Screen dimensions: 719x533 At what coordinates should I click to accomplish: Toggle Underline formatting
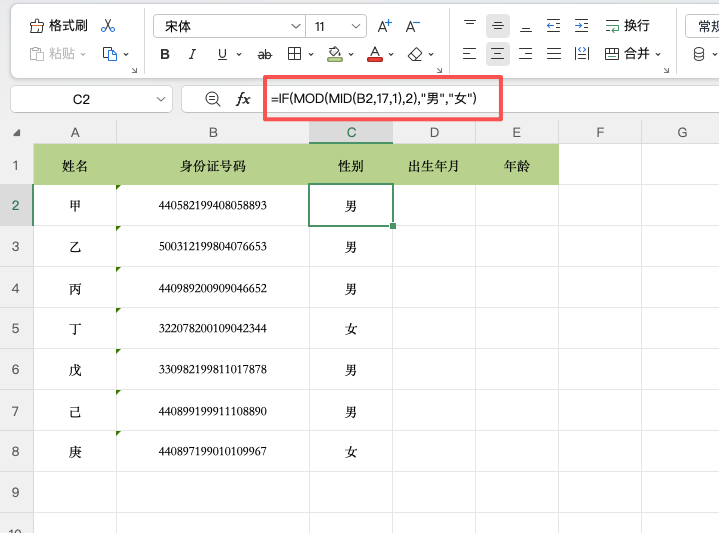click(222, 54)
